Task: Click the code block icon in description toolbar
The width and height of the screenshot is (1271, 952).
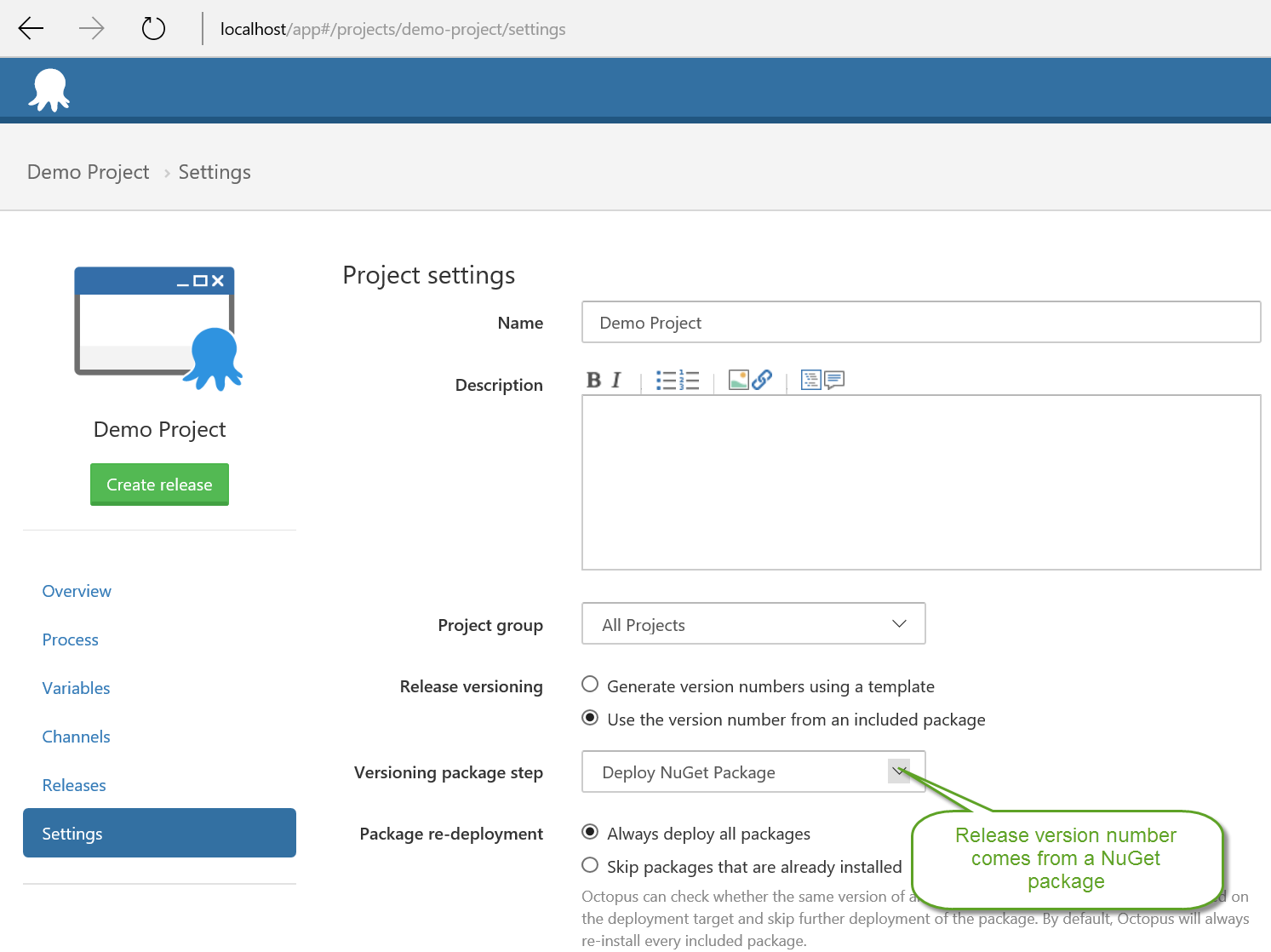Action: tap(810, 380)
